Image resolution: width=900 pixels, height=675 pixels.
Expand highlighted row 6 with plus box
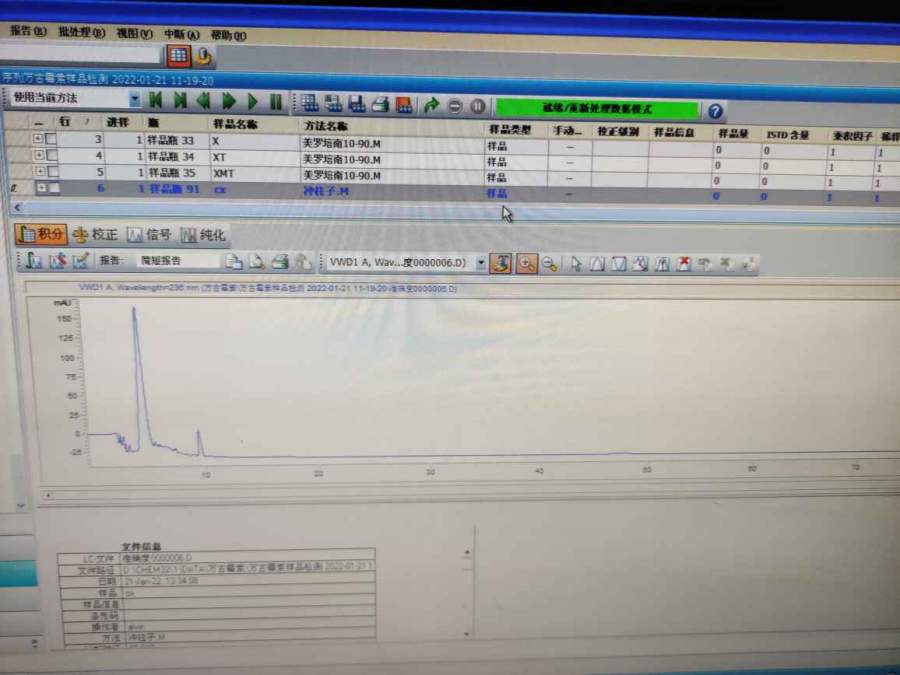[x=41, y=187]
